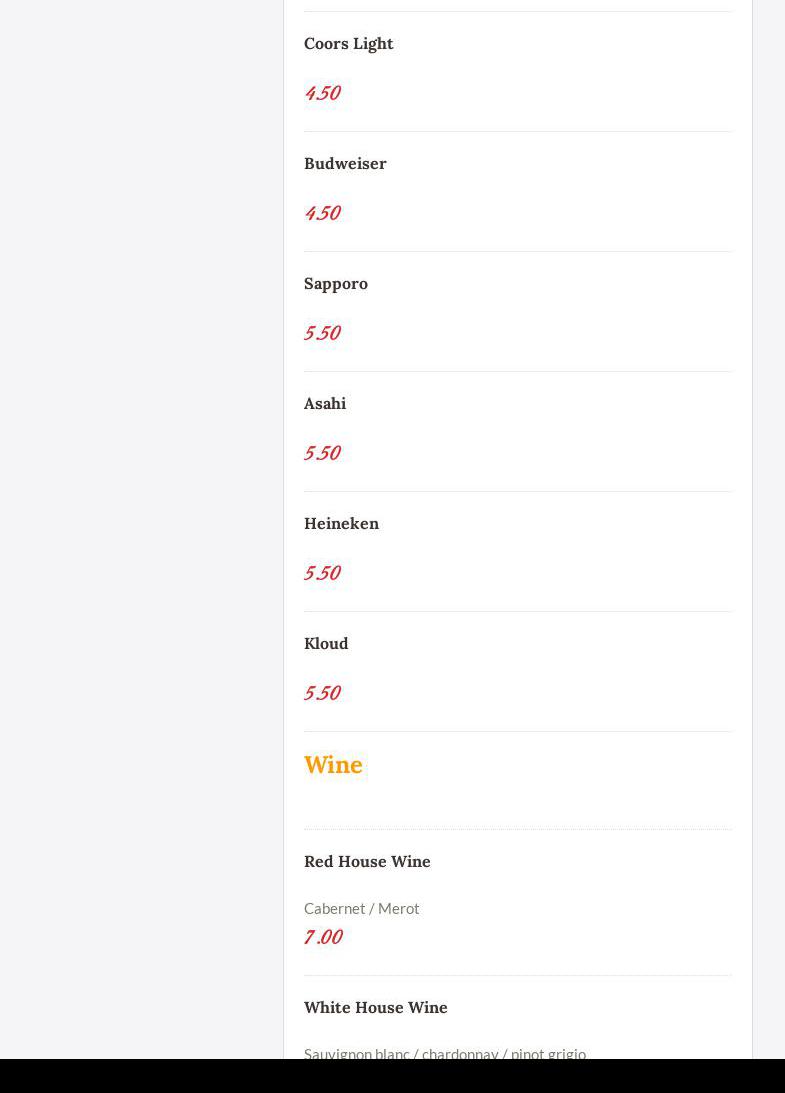Click the 7.00 red wine price
This screenshot has height=1093, width=785.
[323, 937]
